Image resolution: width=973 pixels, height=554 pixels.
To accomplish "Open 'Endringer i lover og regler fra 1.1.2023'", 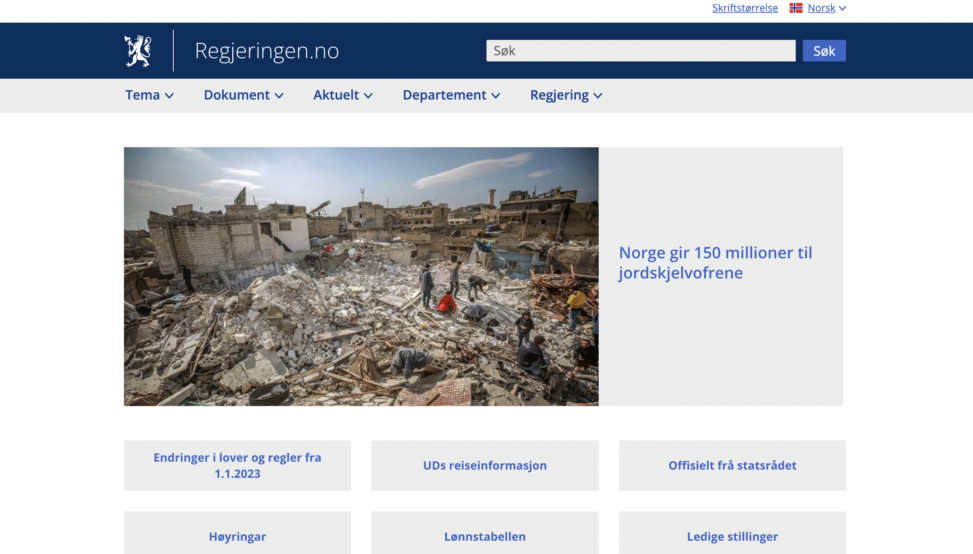I will click(x=238, y=465).
